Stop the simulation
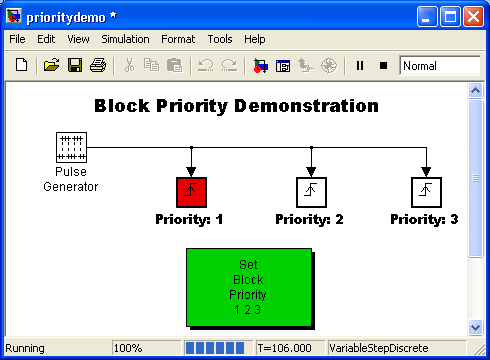490x360 pixels. [383, 65]
